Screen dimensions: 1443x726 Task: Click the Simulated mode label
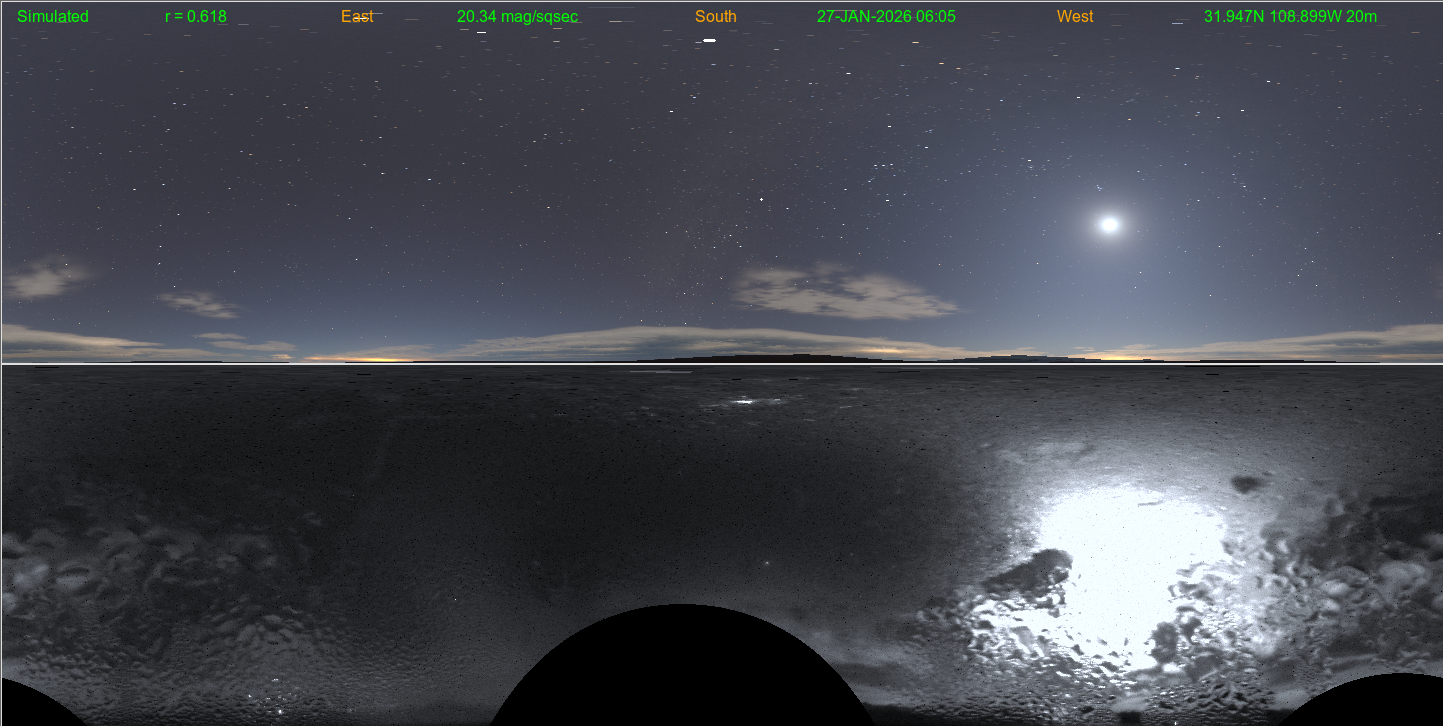tap(53, 17)
